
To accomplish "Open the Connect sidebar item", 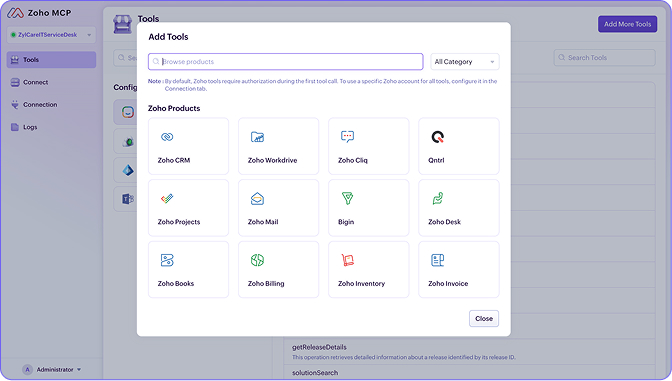I will [51, 82].
